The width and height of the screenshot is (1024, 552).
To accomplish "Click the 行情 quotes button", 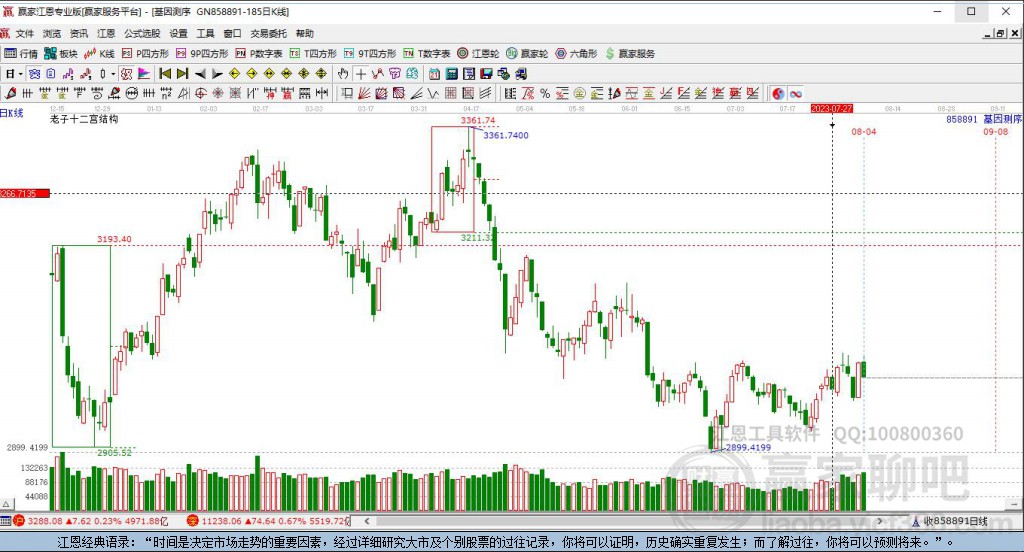I will [x=21, y=54].
